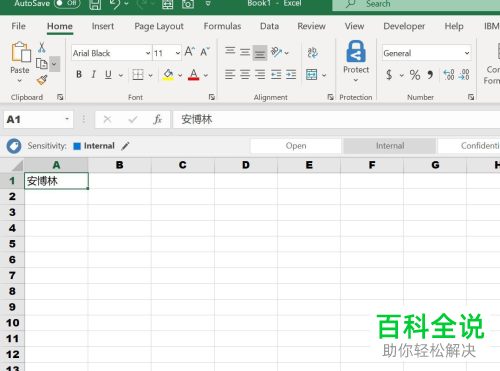Switch to the Page Layout tab

point(159,26)
